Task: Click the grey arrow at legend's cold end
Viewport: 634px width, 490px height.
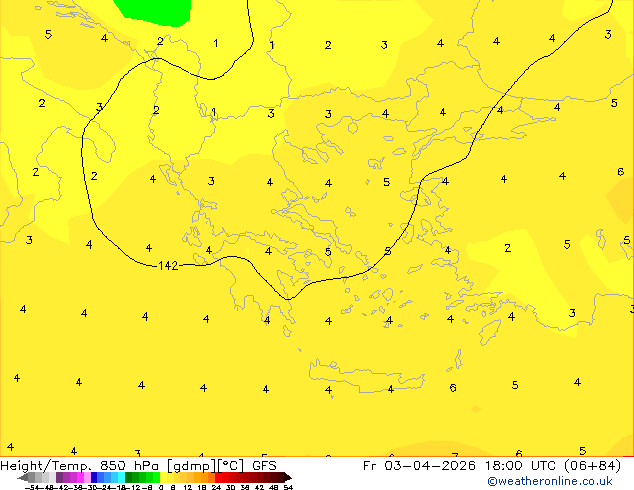Action: (23, 477)
